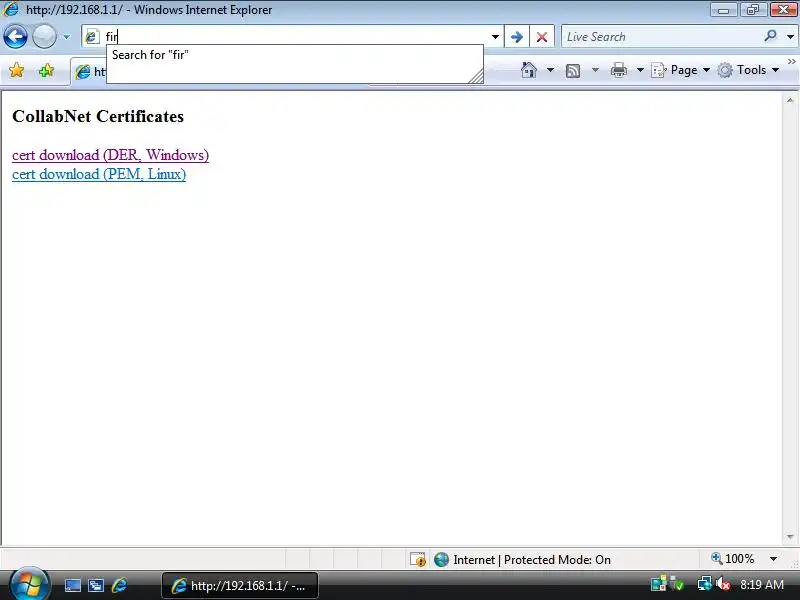
Task: Click the network connection tray icon
Action: 705,584
